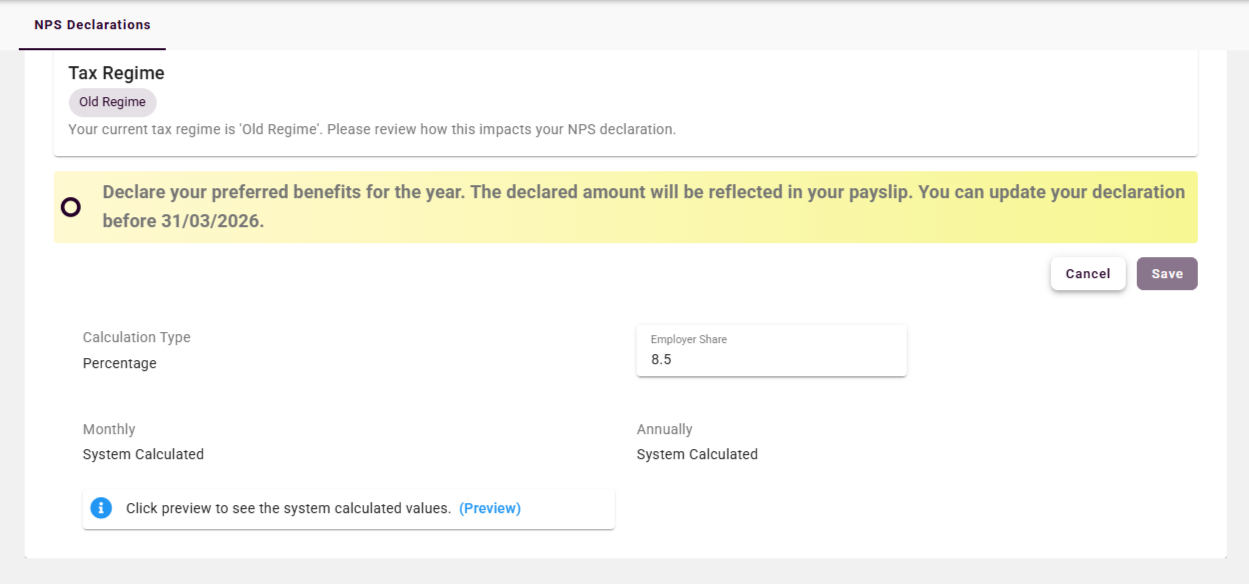Image resolution: width=1249 pixels, height=584 pixels.
Task: Click the Employer Share field label
Action: click(688, 340)
